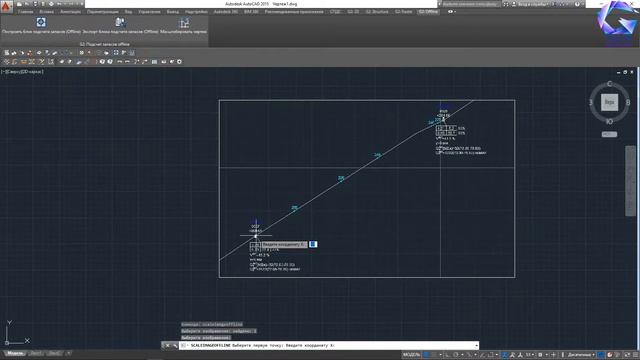Click the Plot icon in quick access toolbar

52,4
